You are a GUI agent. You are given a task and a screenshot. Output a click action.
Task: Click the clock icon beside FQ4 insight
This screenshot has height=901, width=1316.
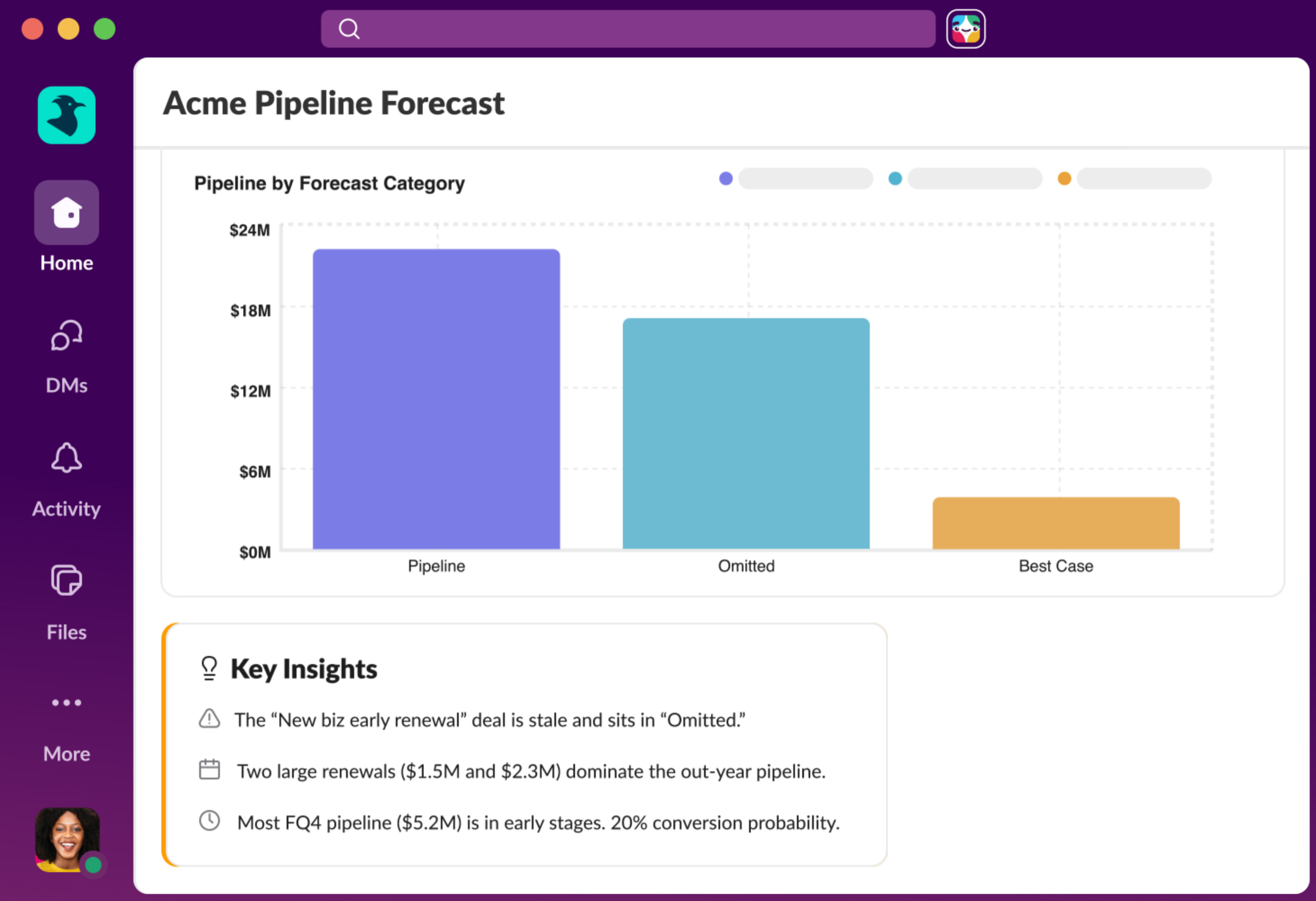210,821
